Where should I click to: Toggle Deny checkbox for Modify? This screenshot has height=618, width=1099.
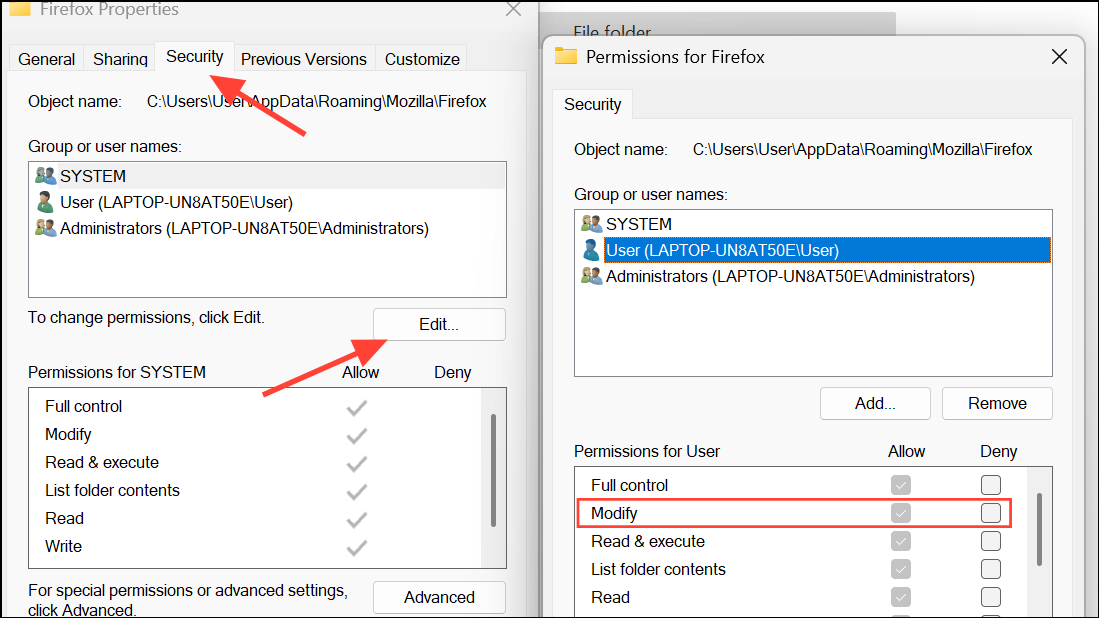(x=990, y=513)
